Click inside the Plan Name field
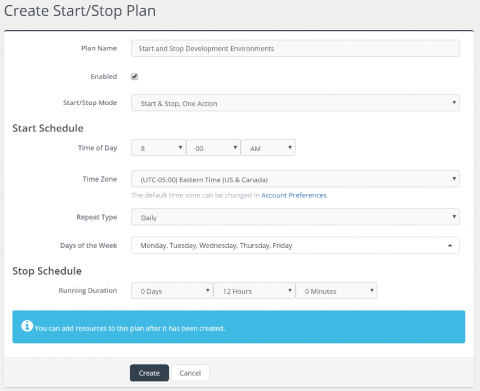Viewport: 480px width, 391px height. click(295, 48)
